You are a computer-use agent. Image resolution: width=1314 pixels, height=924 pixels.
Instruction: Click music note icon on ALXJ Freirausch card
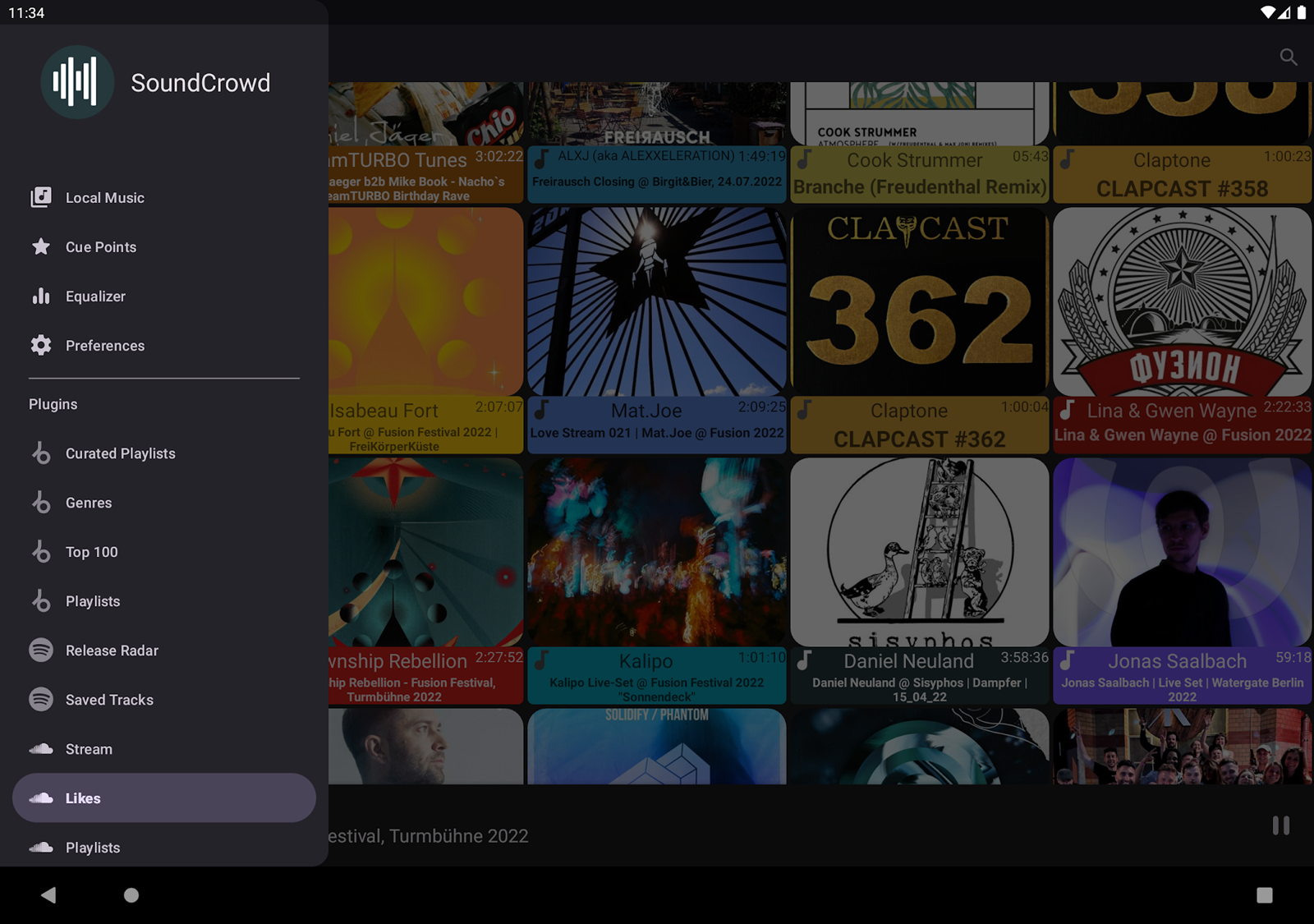tap(542, 159)
